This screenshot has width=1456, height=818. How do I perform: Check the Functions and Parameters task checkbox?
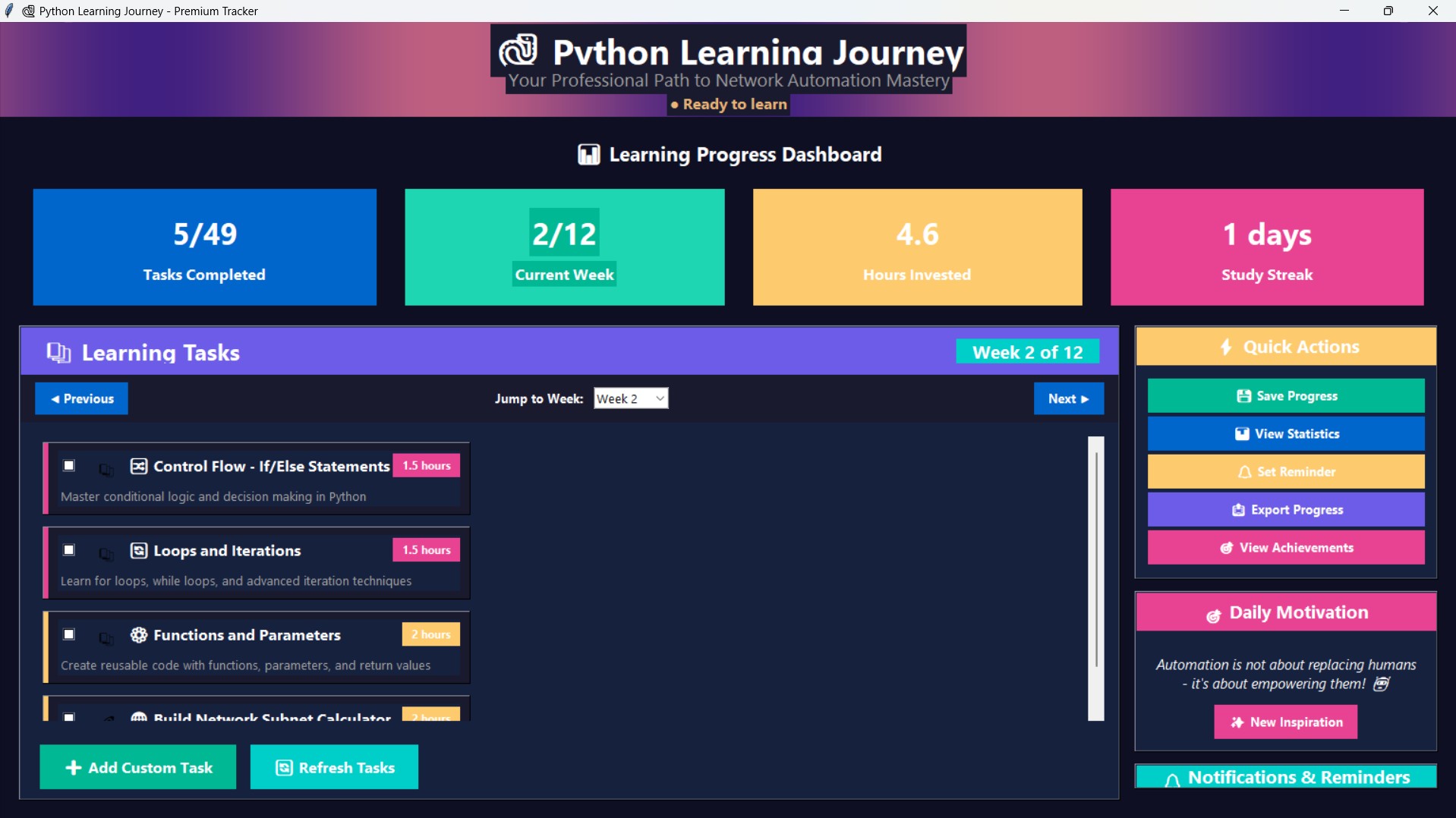click(x=68, y=634)
